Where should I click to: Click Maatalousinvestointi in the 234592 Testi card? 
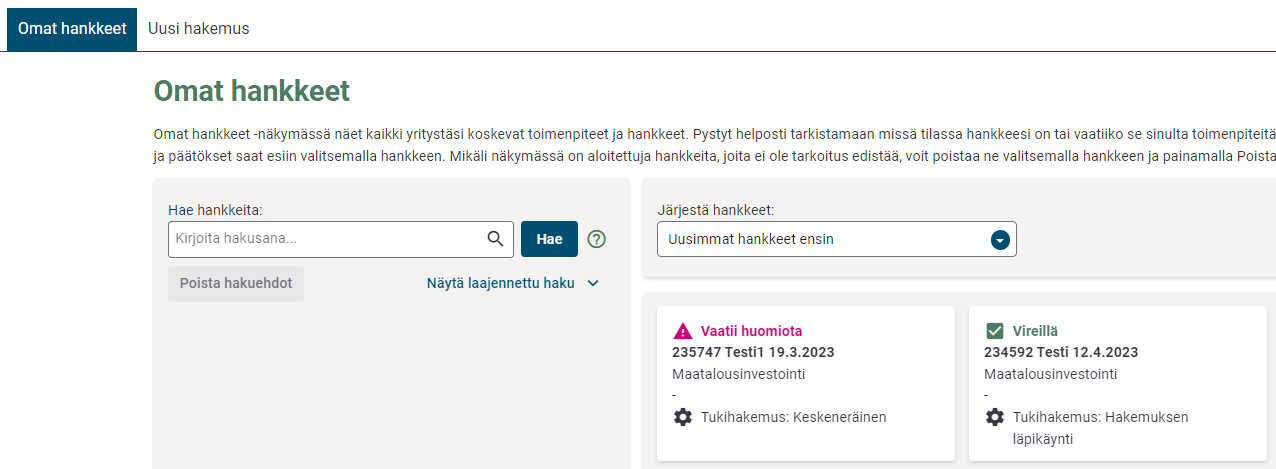click(x=1051, y=374)
